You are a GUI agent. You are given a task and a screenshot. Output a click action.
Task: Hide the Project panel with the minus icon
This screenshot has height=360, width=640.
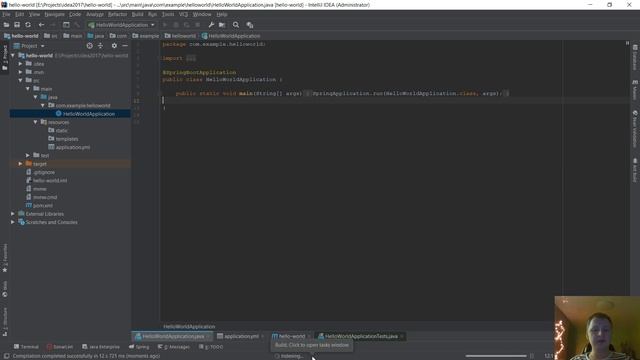125,46
